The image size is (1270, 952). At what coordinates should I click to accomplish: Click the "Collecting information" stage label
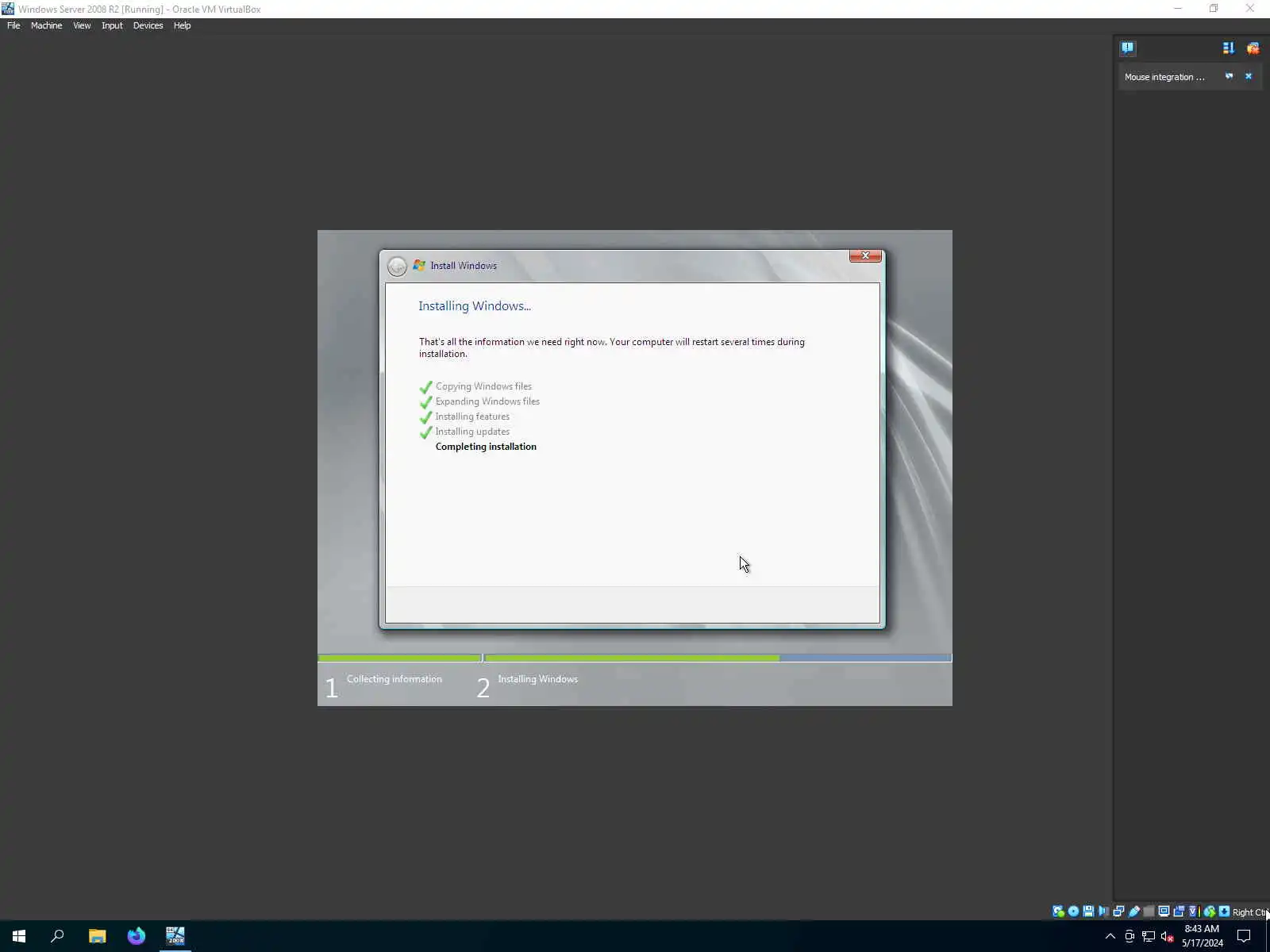(x=394, y=679)
